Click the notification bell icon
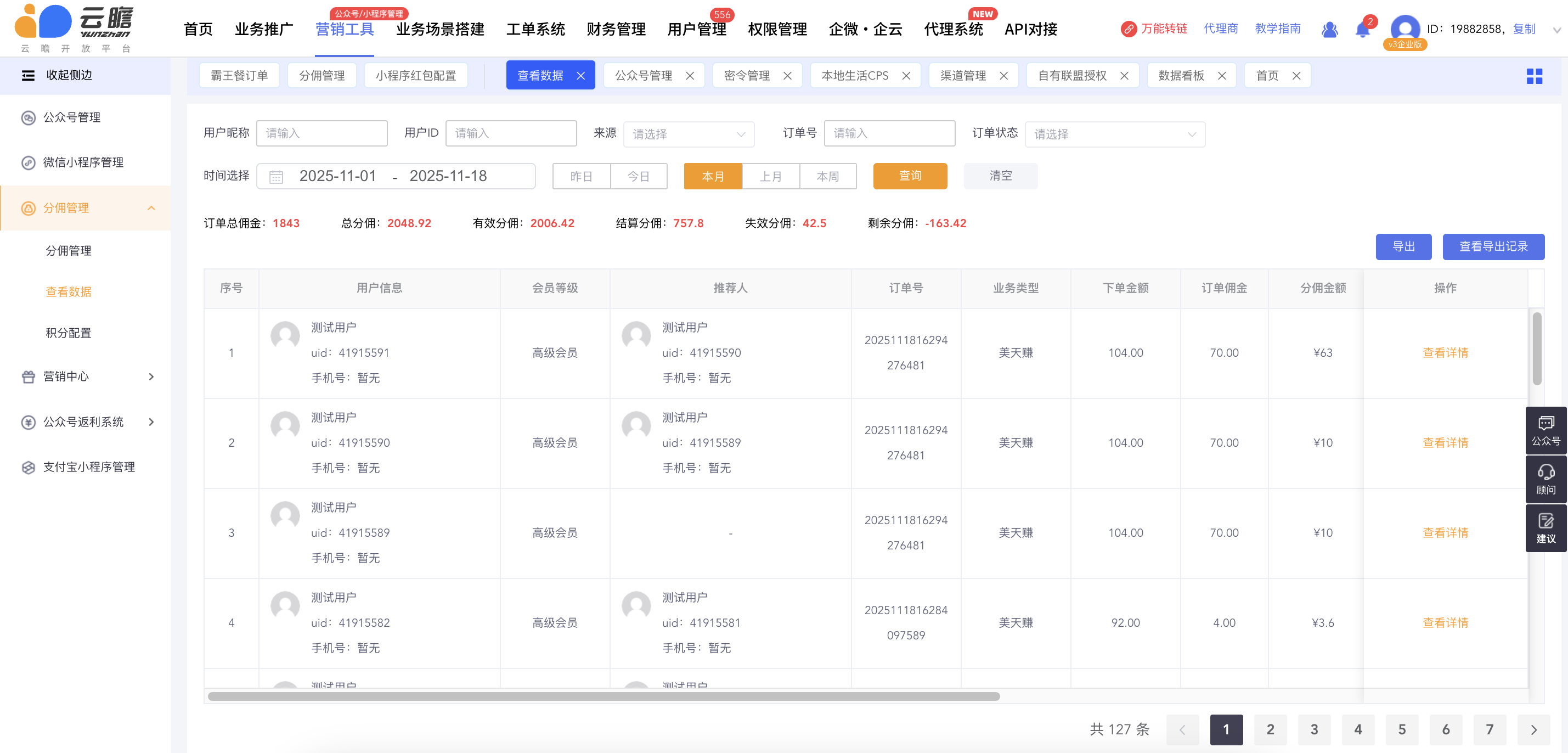Viewport: 1568px width, 753px height. click(1362, 29)
